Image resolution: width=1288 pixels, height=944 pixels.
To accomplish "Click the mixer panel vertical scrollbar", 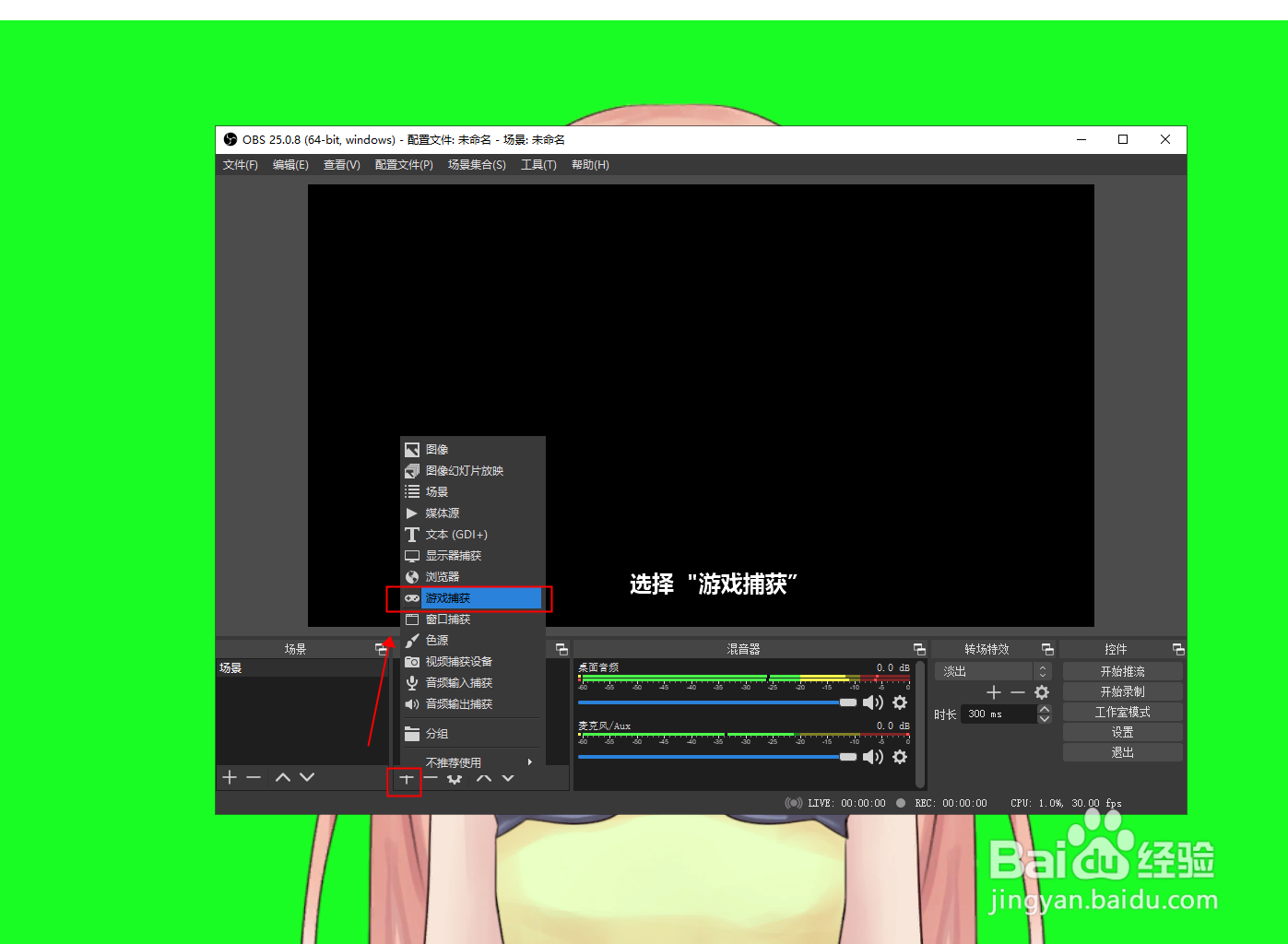I will 920,724.
